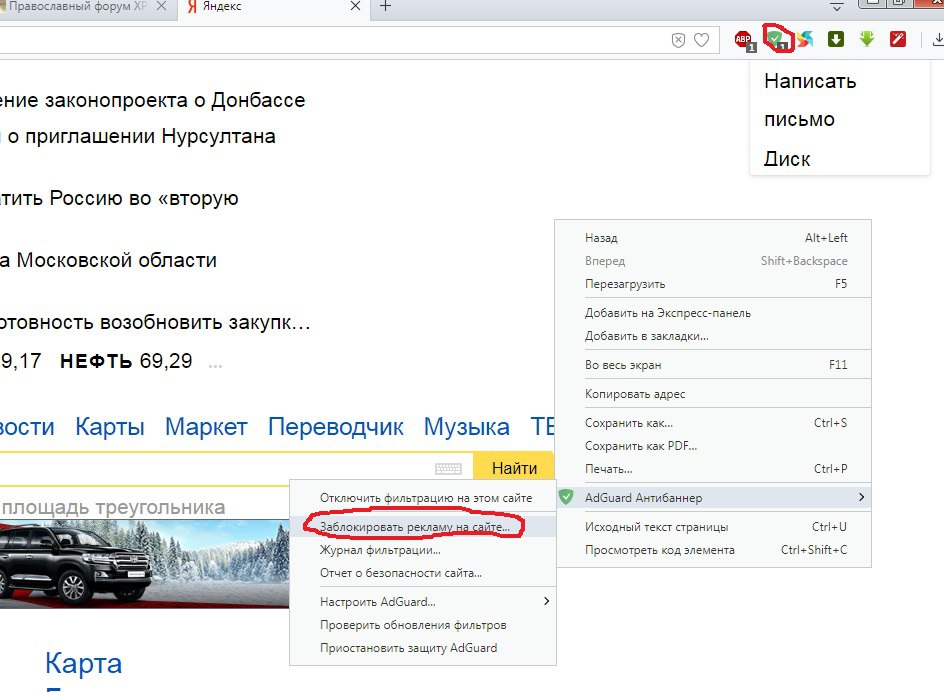Screen dimensions: 944x692
Task: Open the Переводчик link
Action: pos(335,427)
